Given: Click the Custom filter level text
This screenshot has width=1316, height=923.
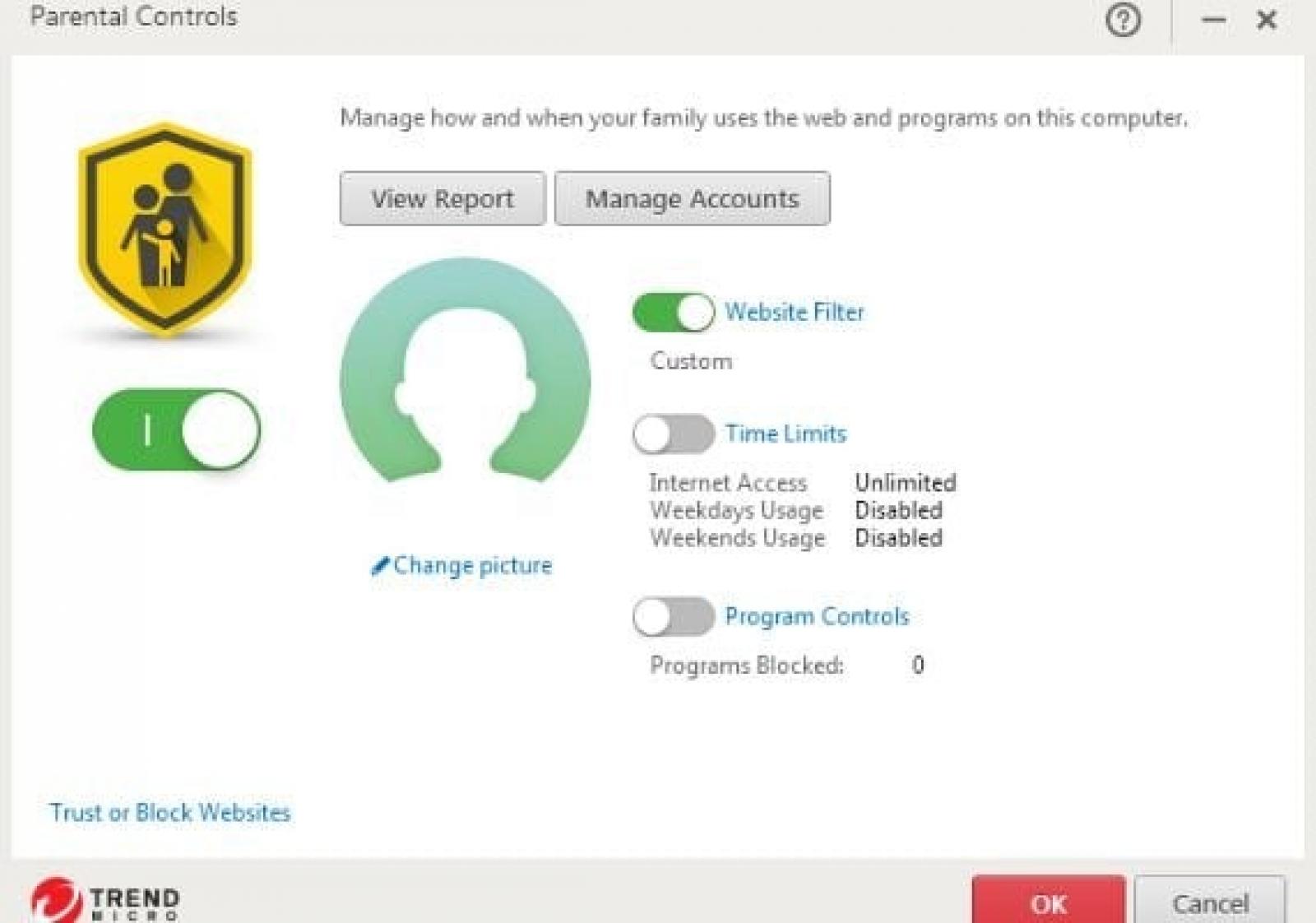Looking at the screenshot, I should pos(691,361).
